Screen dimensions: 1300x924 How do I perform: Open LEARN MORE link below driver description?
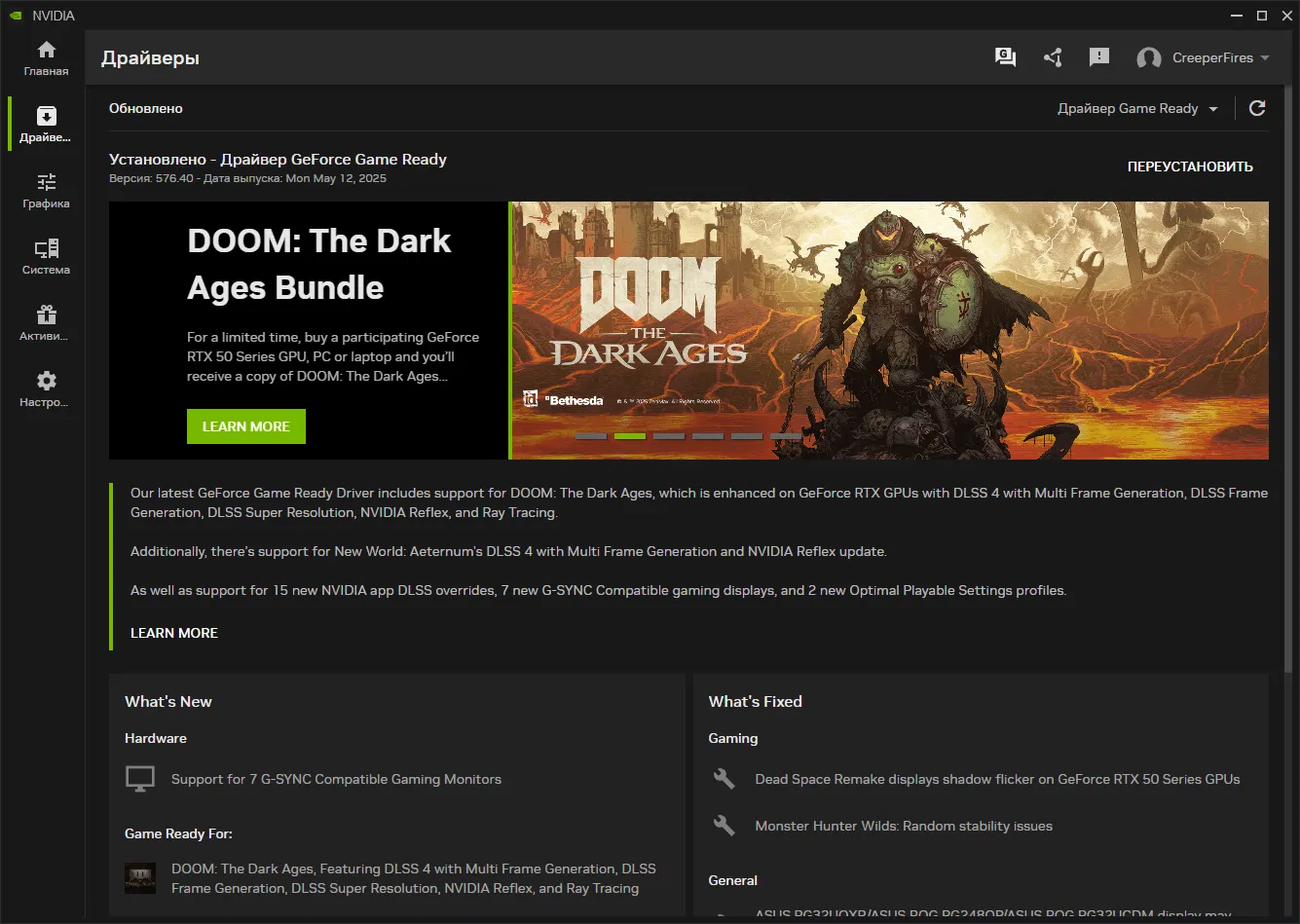pyautogui.click(x=174, y=633)
